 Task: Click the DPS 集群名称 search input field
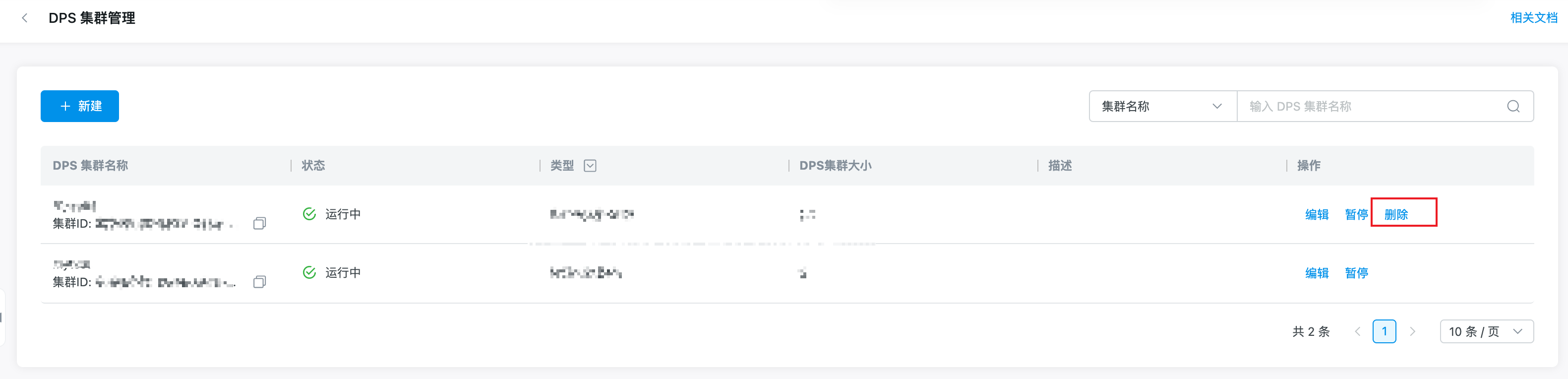pyautogui.click(x=1370, y=107)
